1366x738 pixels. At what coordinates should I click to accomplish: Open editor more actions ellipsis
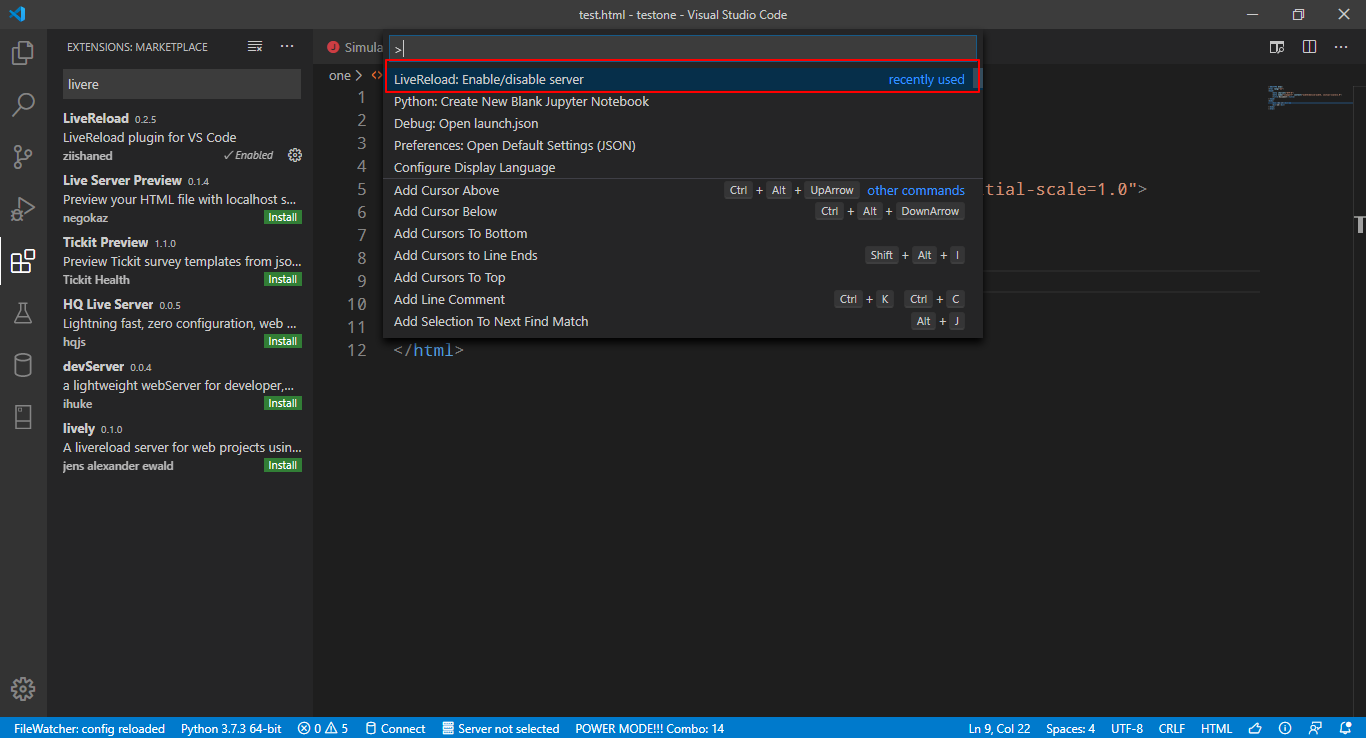(1341, 47)
